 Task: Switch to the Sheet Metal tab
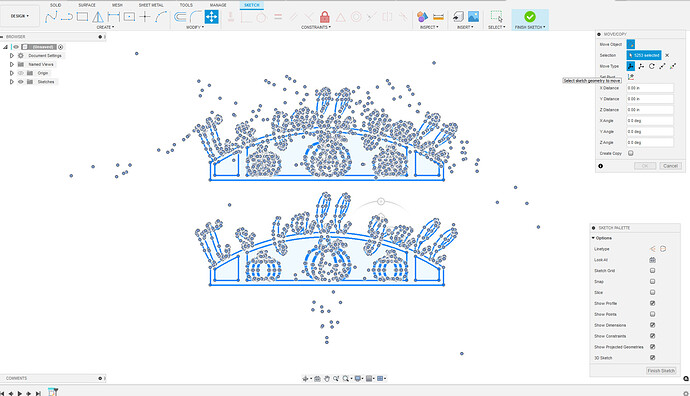[151, 5]
